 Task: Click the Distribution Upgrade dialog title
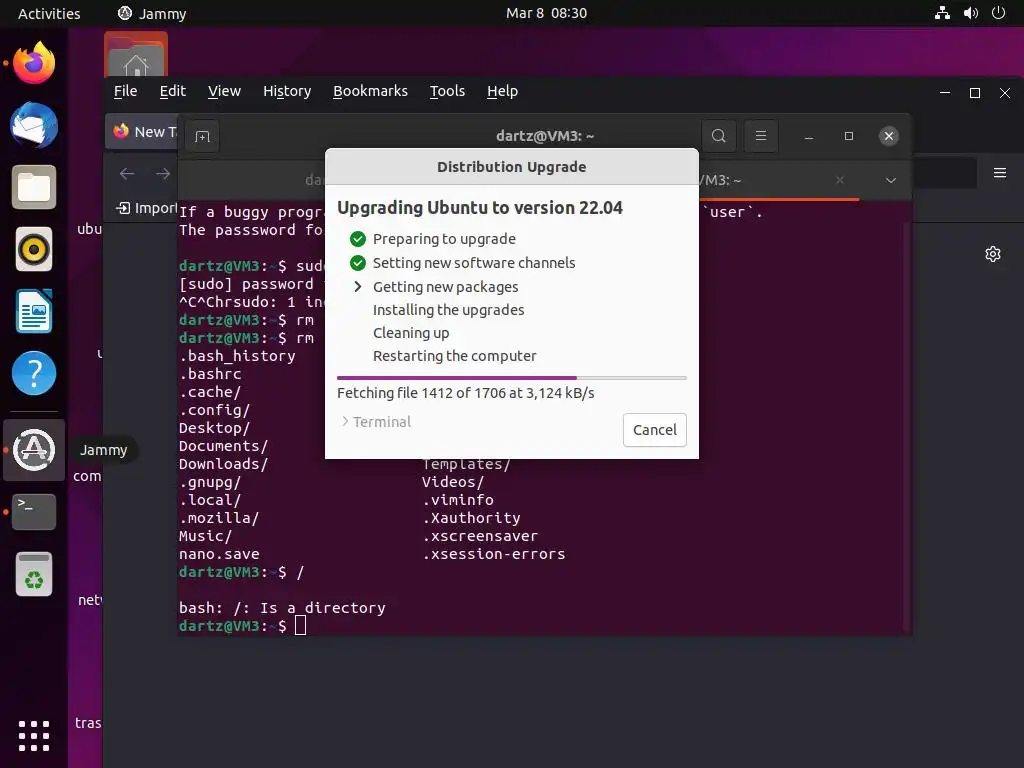click(511, 167)
